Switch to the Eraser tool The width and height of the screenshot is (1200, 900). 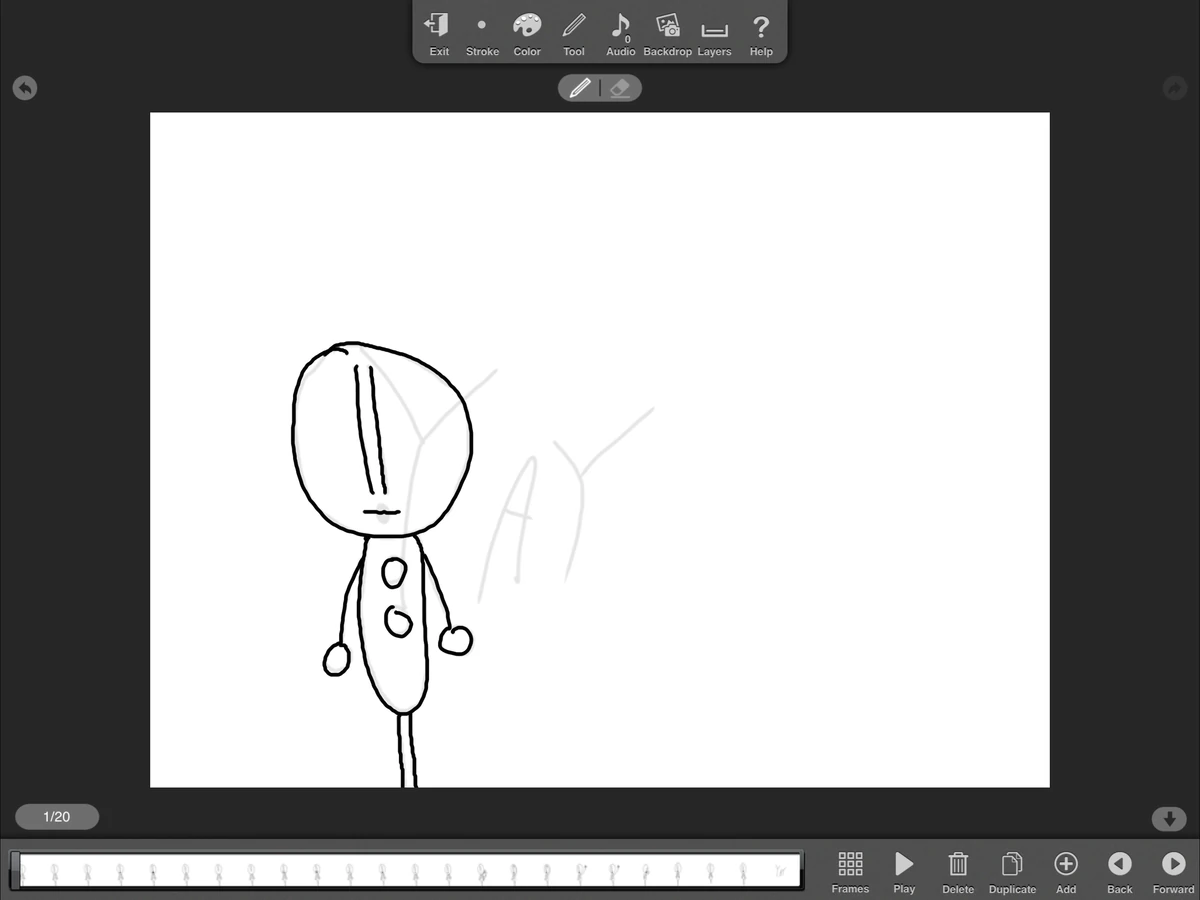pyautogui.click(x=620, y=88)
